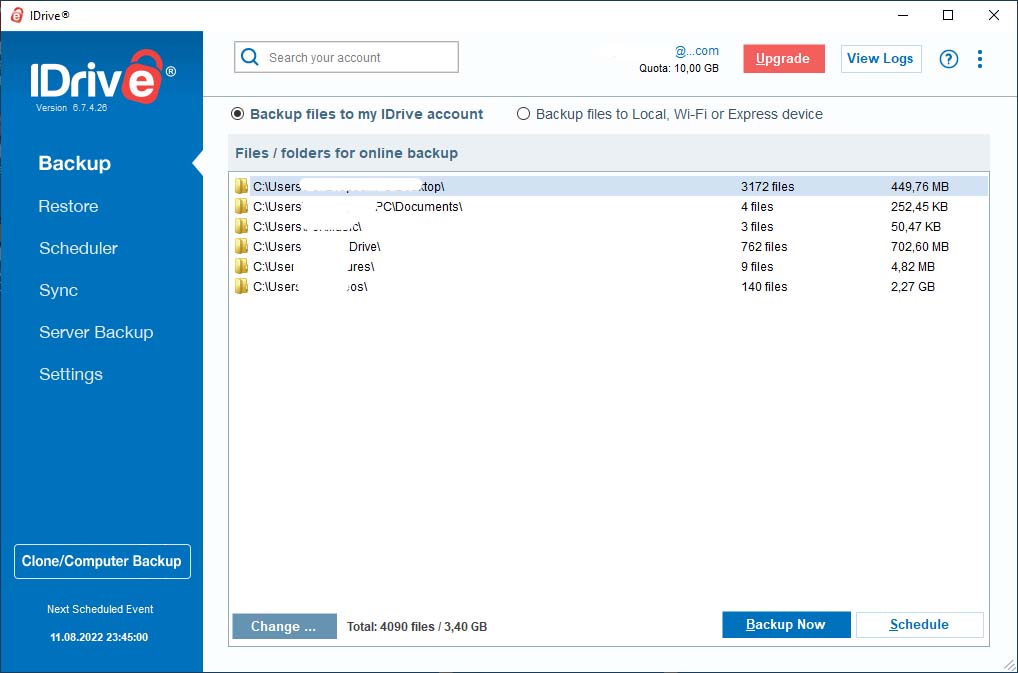1018x673 pixels.
Task: Click the Upgrade button
Action: [x=784, y=59]
